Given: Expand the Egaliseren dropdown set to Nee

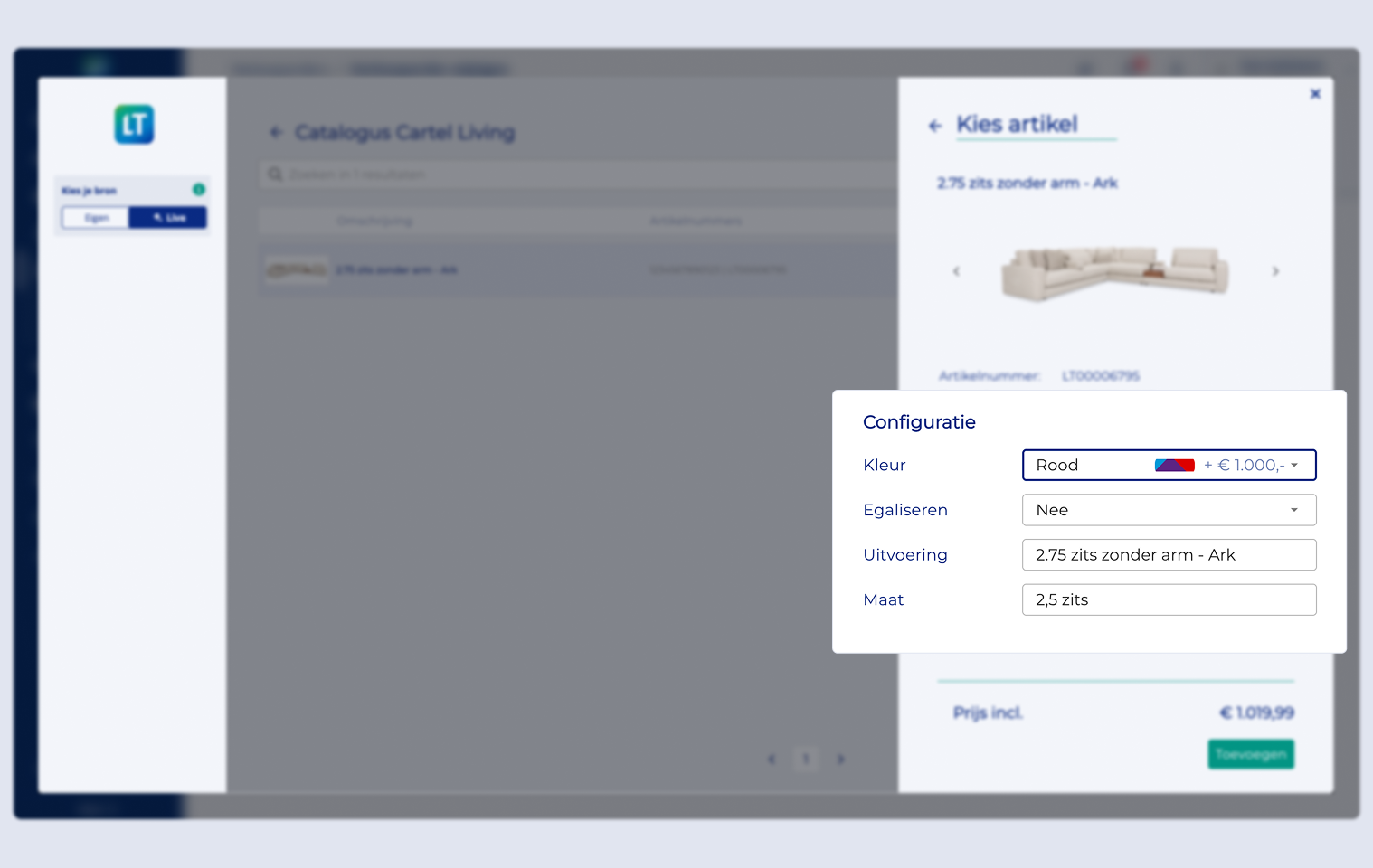Looking at the screenshot, I should (x=1169, y=510).
